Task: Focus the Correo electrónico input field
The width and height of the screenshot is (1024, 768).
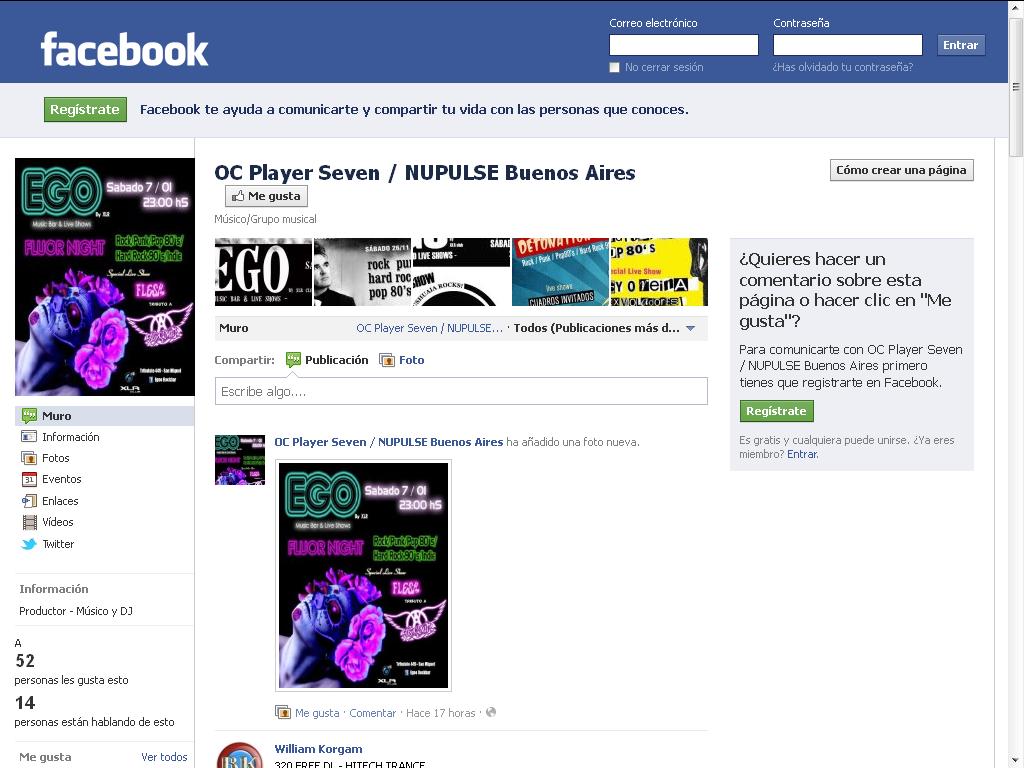Action: (684, 45)
